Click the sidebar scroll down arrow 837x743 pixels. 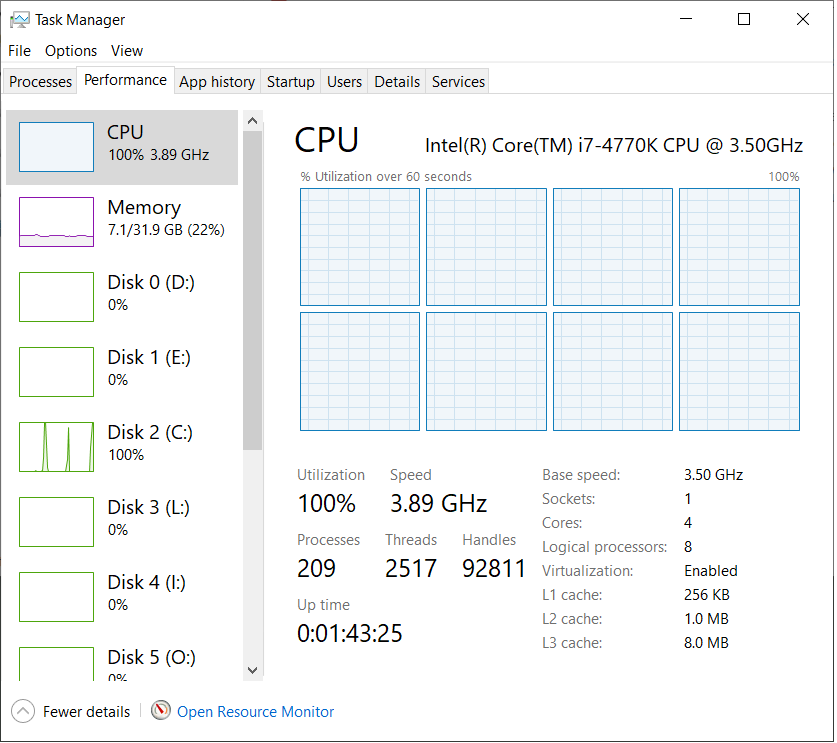point(253,671)
